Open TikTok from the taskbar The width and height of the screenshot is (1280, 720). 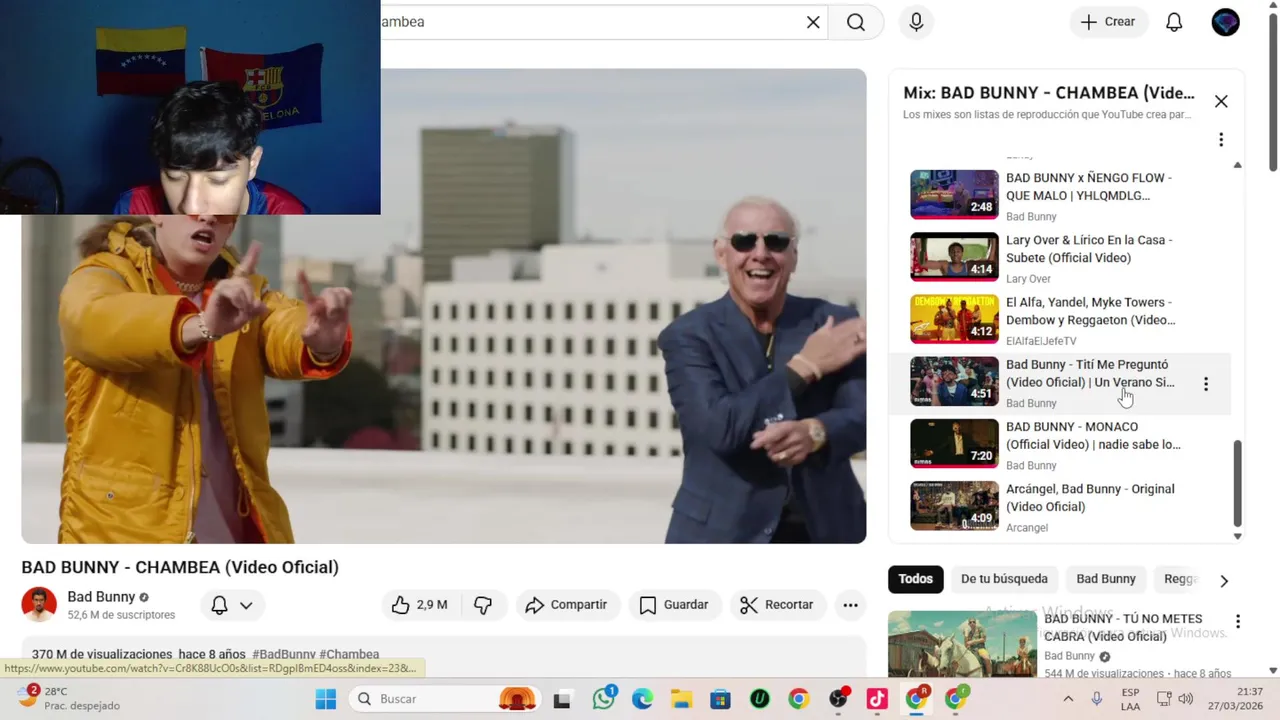[877, 699]
